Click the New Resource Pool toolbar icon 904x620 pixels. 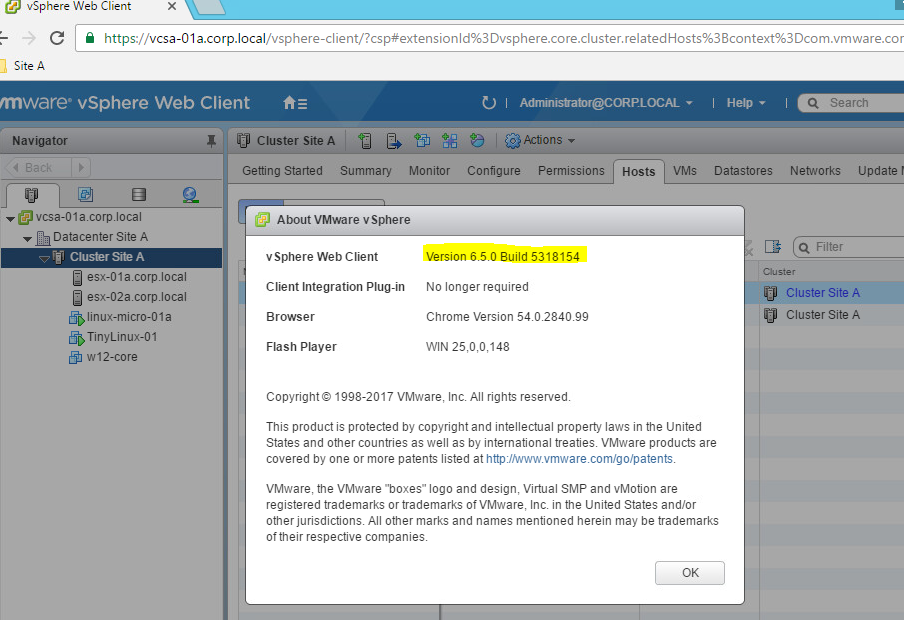[477, 140]
